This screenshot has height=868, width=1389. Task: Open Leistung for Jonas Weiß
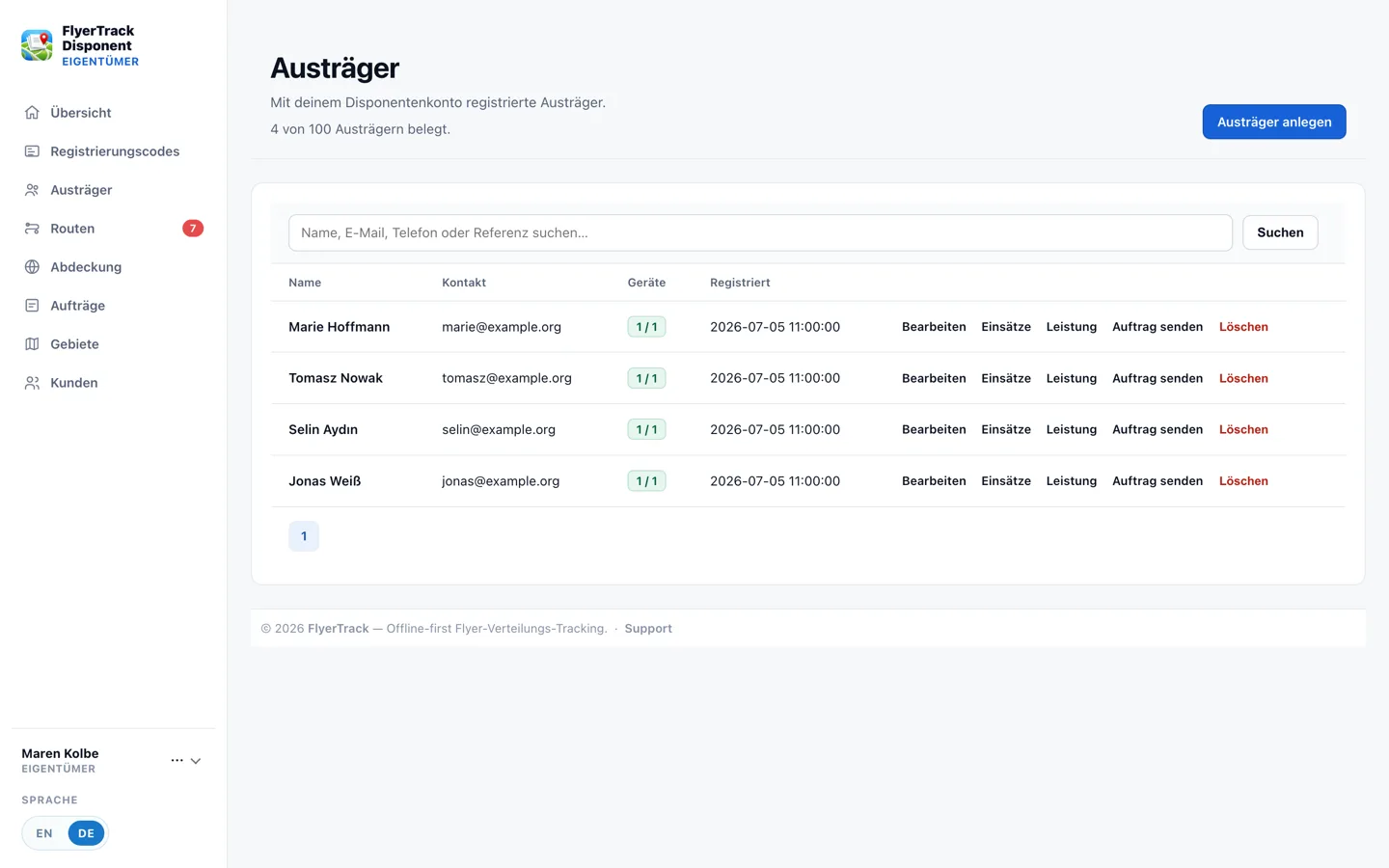[1072, 480]
